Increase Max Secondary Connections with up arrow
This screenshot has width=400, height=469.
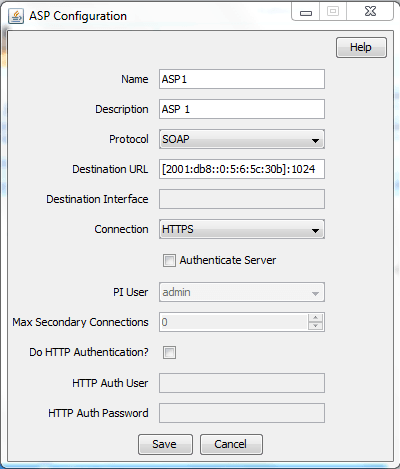[x=315, y=318]
